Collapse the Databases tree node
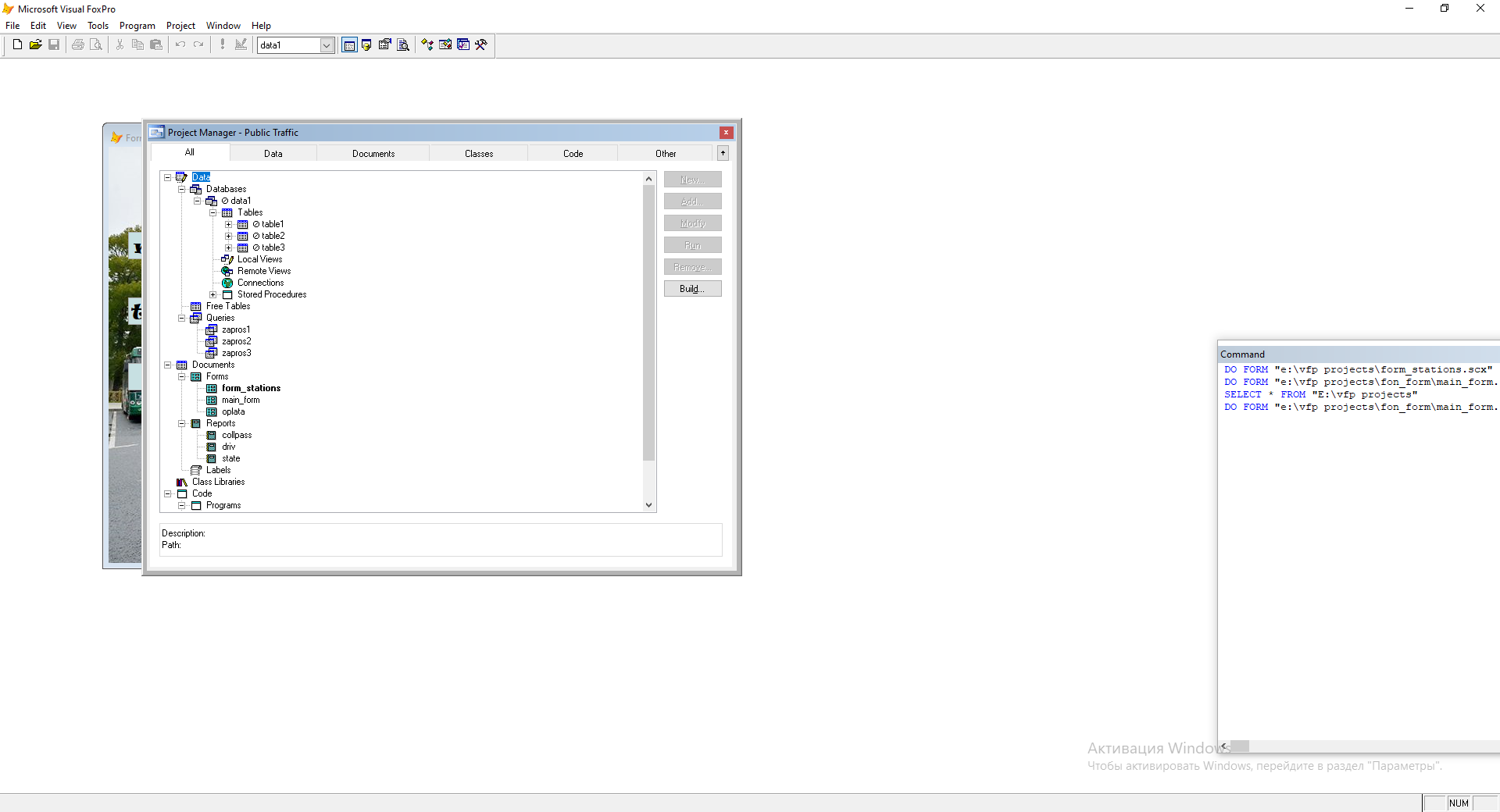The height and width of the screenshot is (812, 1500). tap(181, 189)
